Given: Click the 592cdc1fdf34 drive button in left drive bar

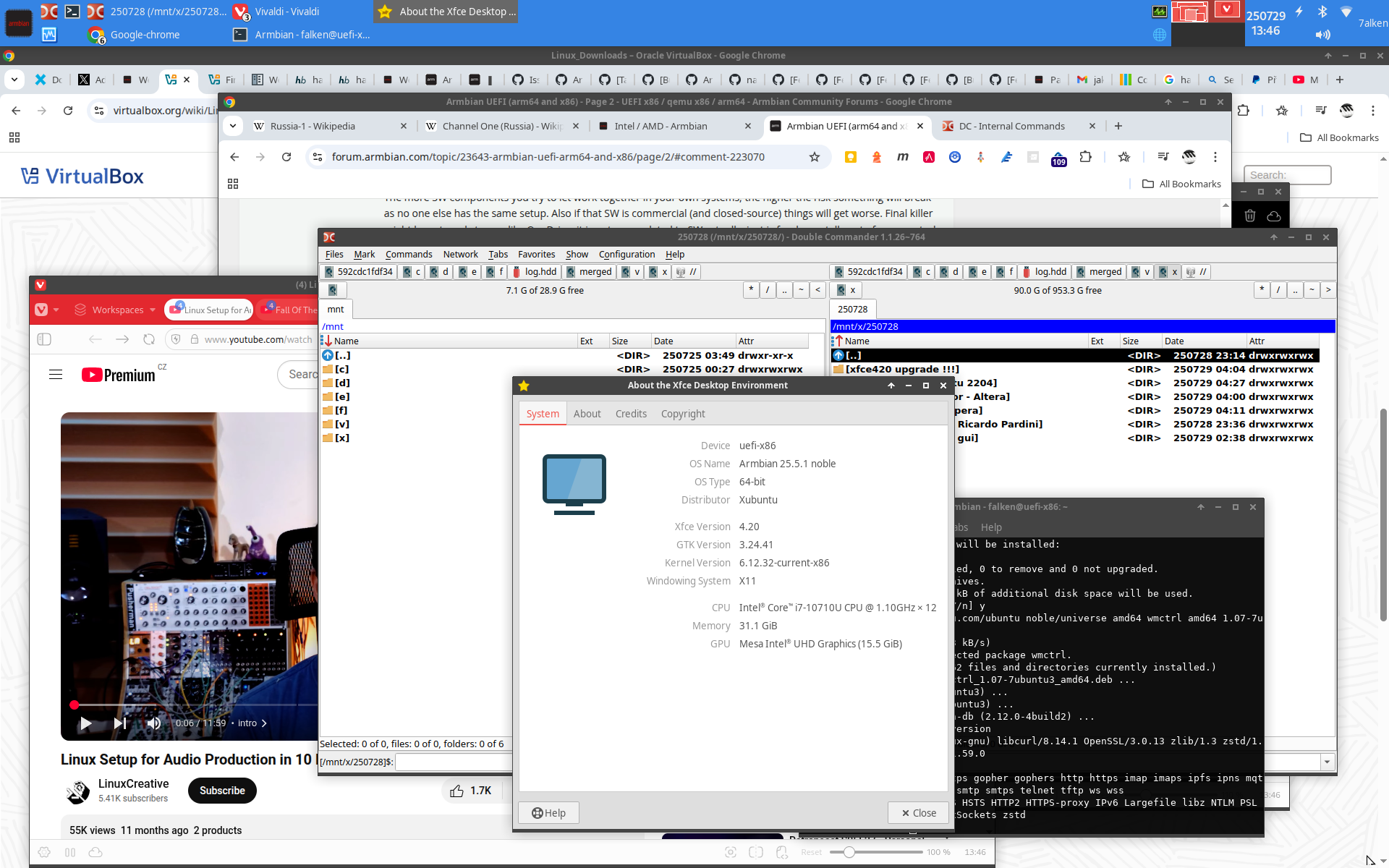Looking at the screenshot, I should click(358, 272).
